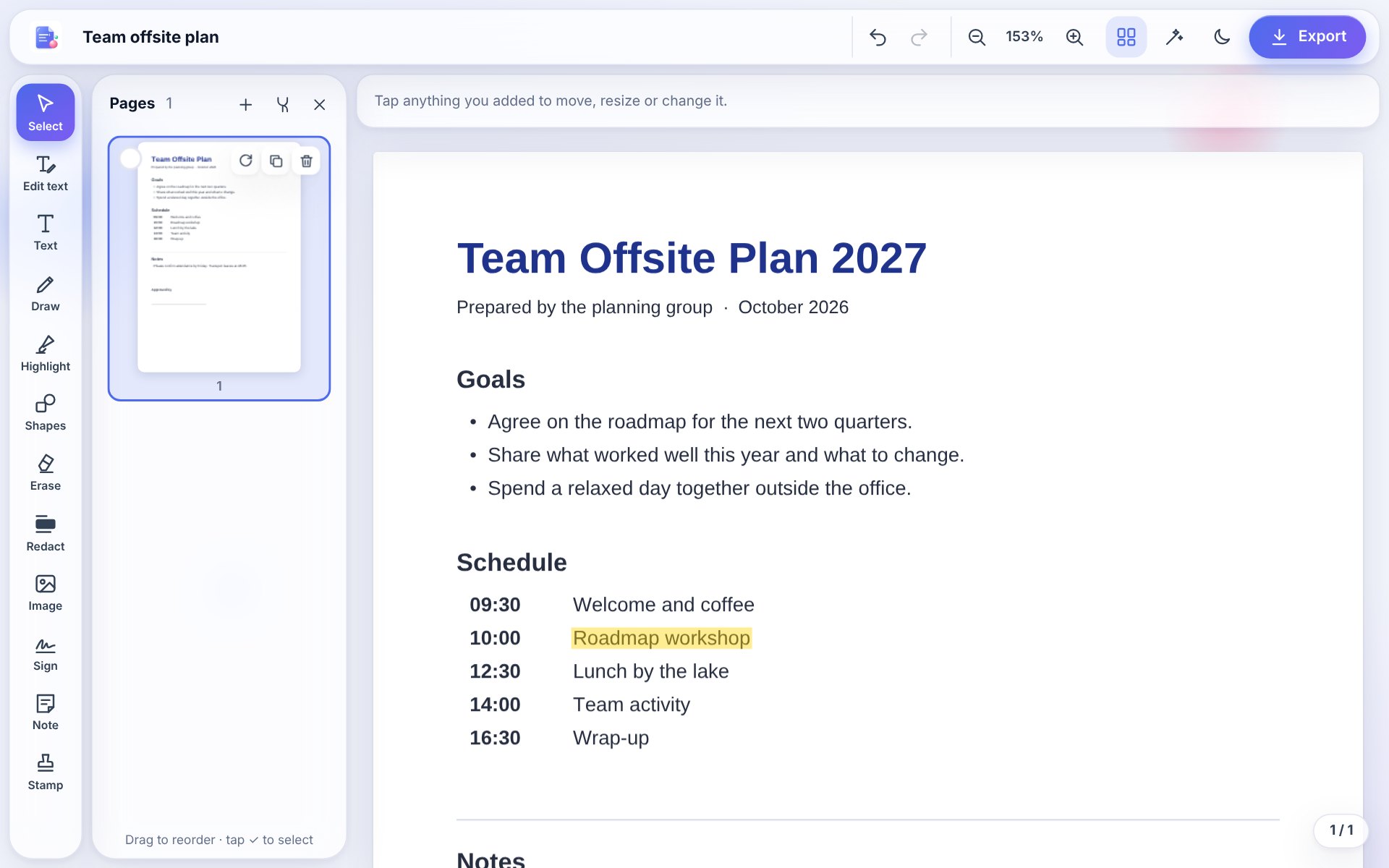The image size is (1389, 868).
Task: Delete page 1
Action: [x=307, y=161]
